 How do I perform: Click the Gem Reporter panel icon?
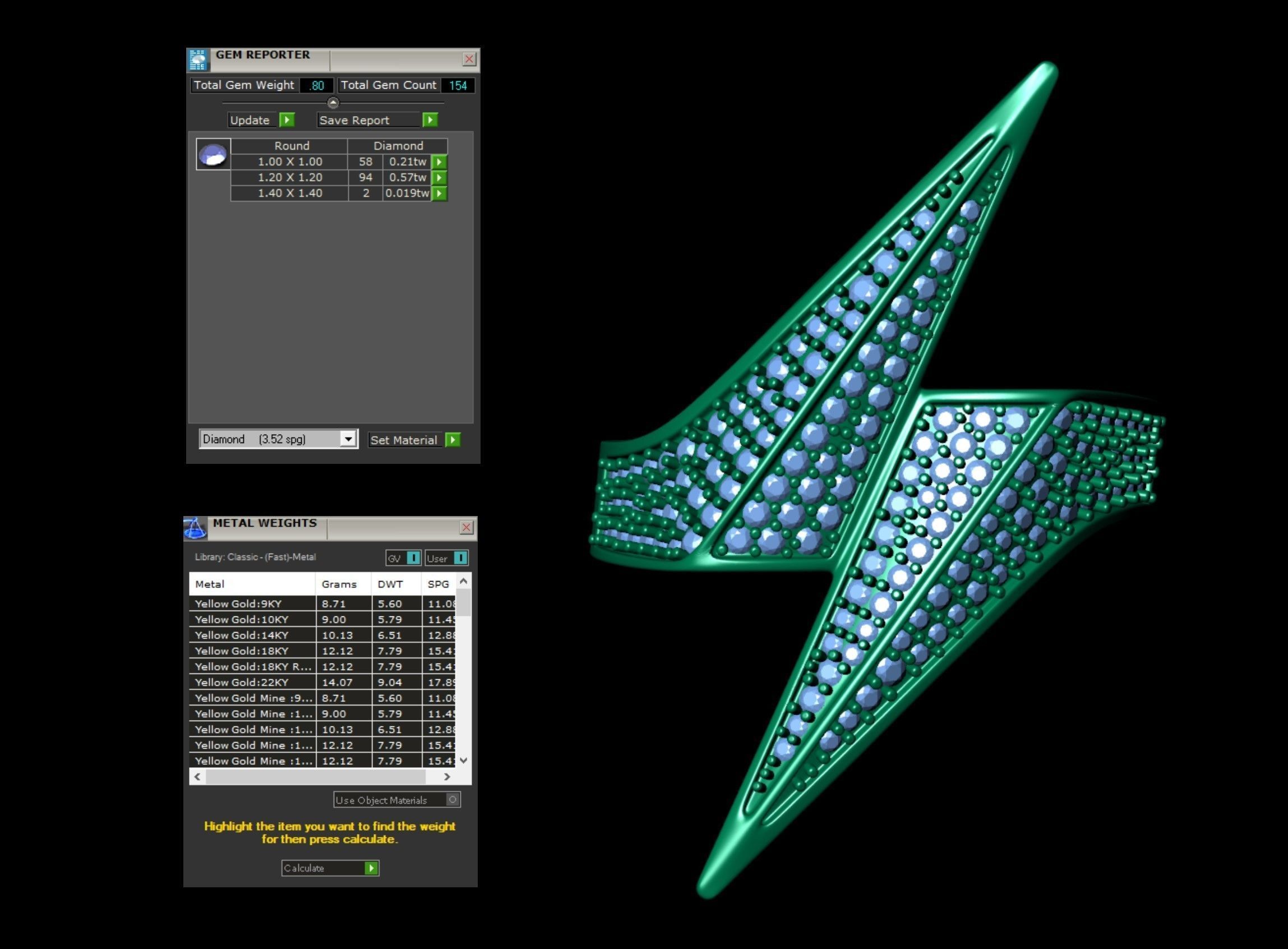(x=197, y=60)
